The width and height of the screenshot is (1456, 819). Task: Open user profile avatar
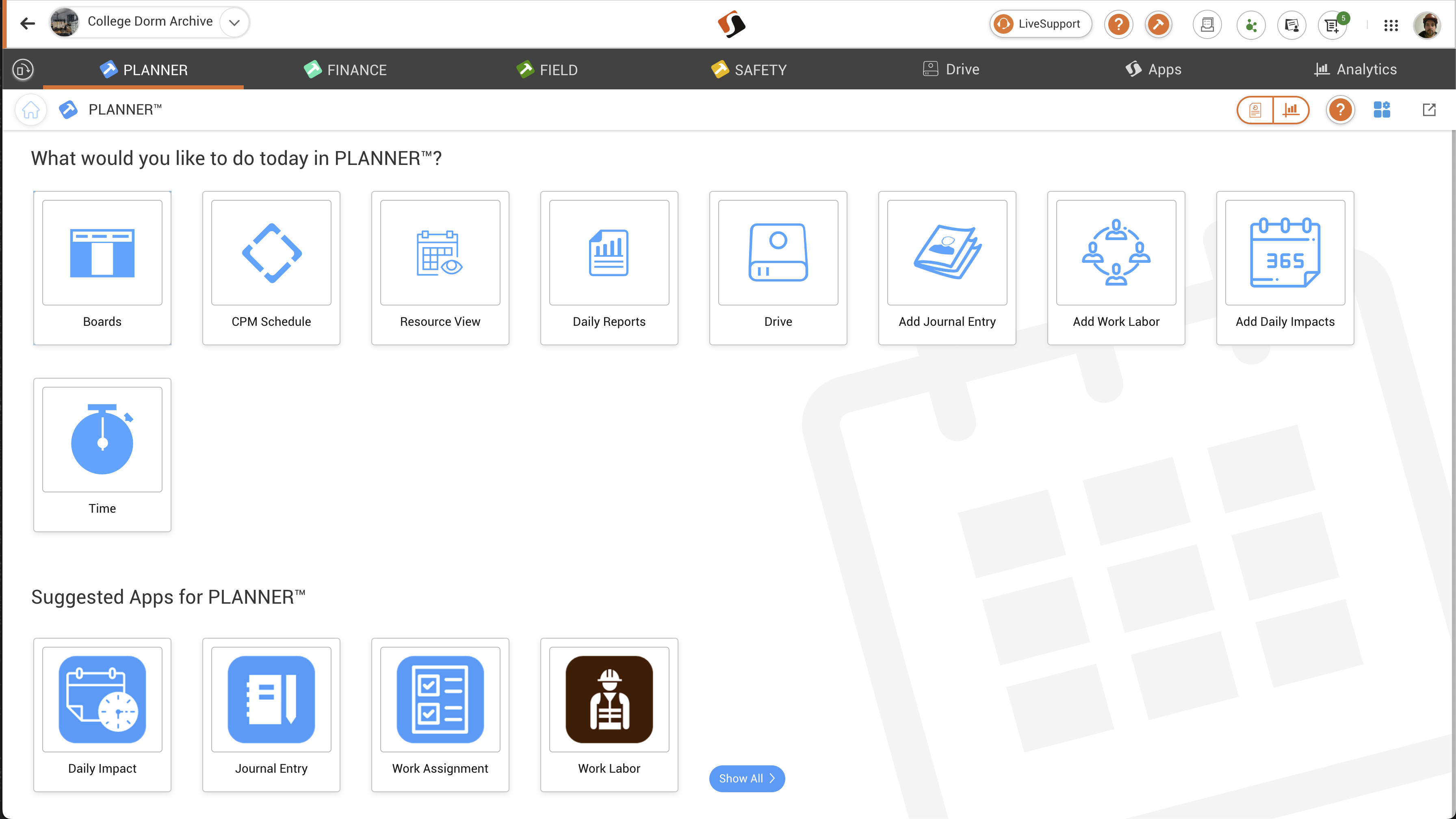click(1427, 25)
